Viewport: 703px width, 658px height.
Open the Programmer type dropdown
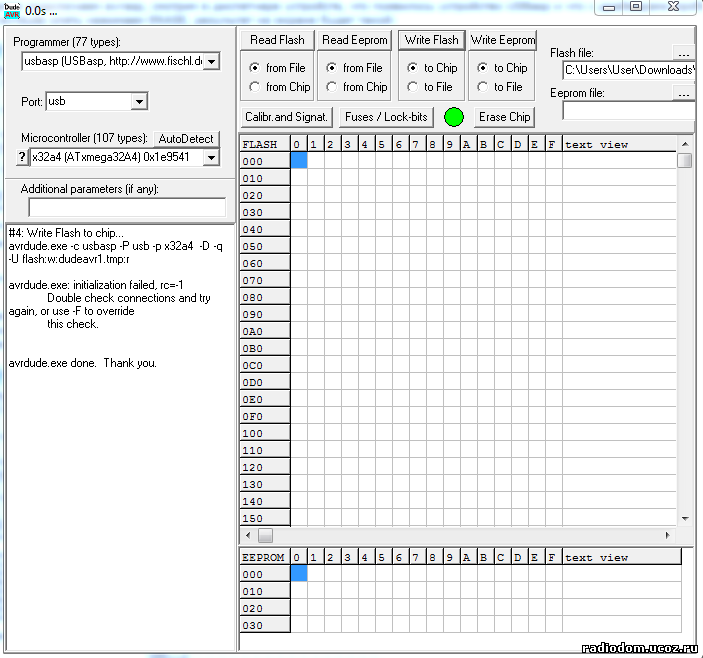[x=212, y=61]
